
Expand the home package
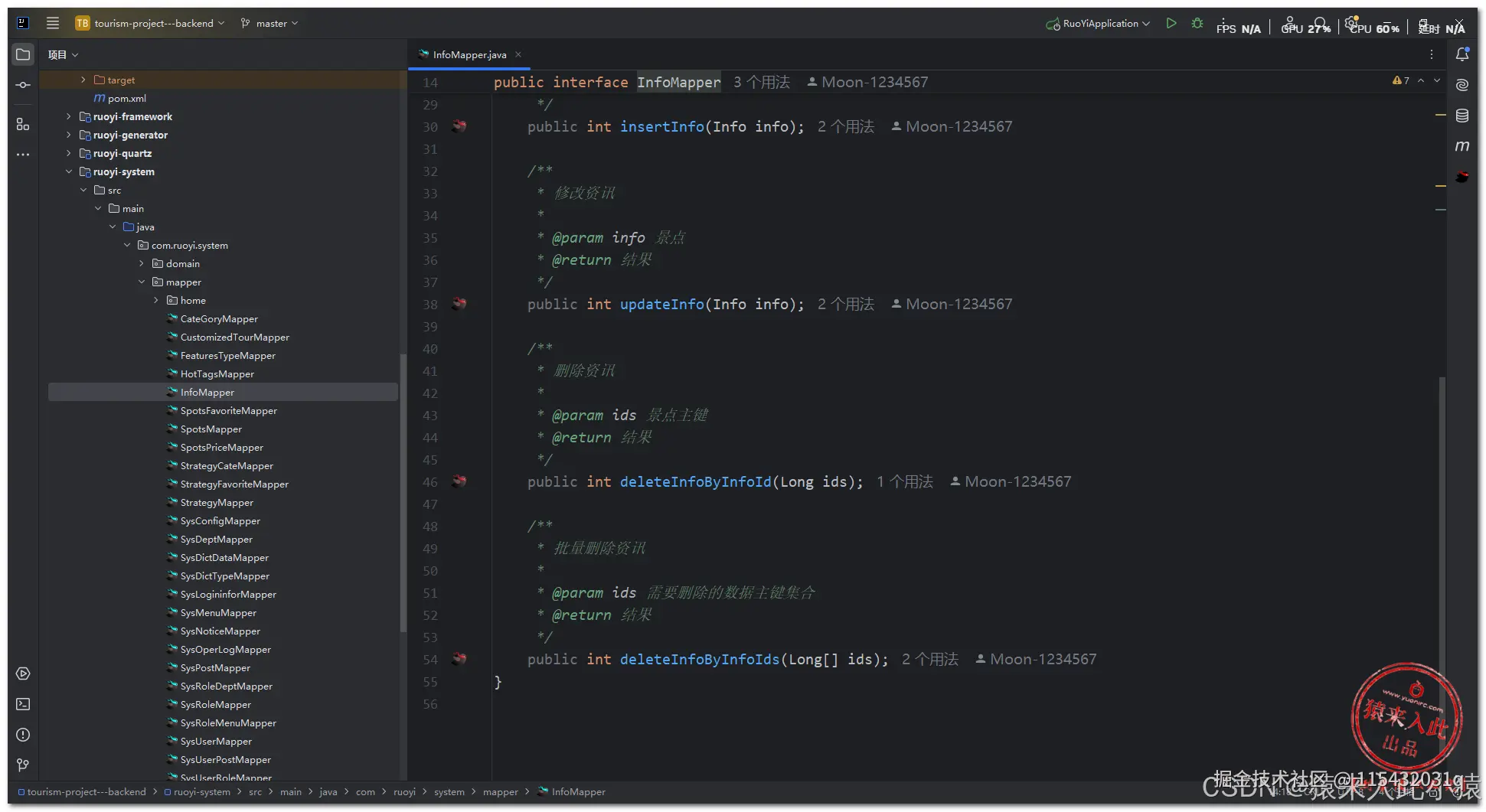coord(156,300)
